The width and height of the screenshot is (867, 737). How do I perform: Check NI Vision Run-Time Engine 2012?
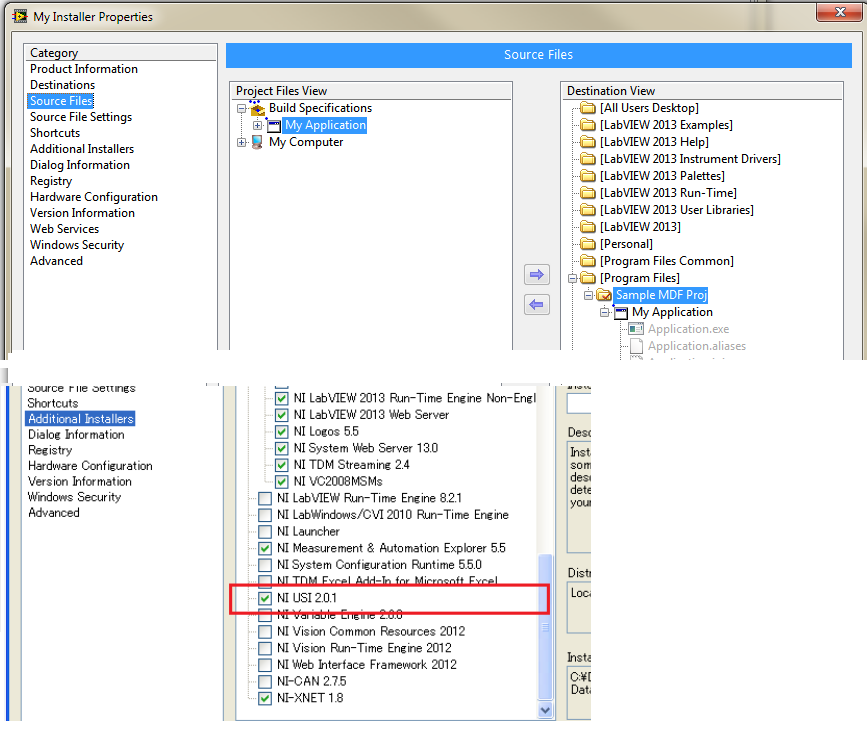[x=265, y=648]
